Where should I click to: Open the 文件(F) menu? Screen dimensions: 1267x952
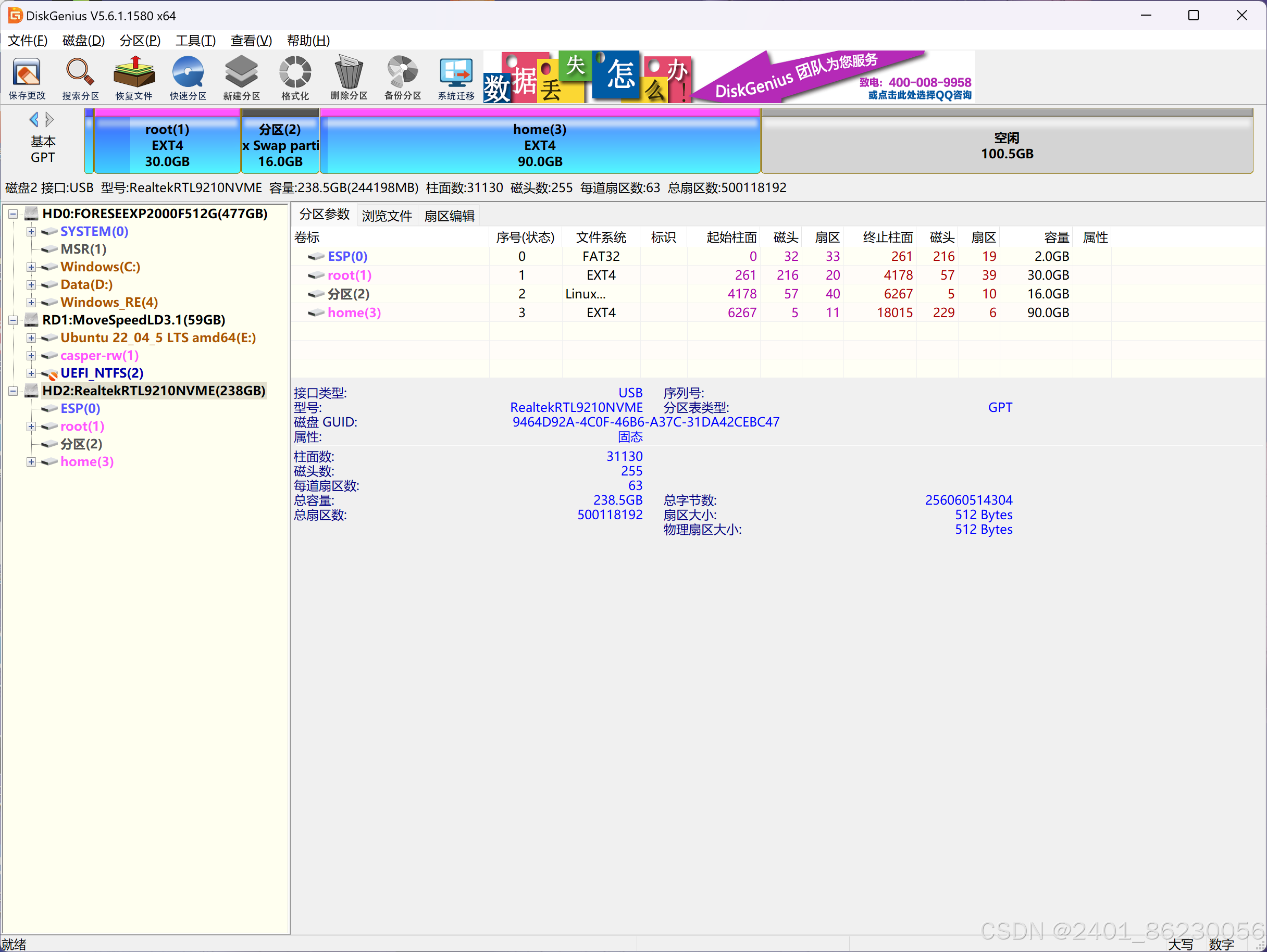tap(28, 40)
